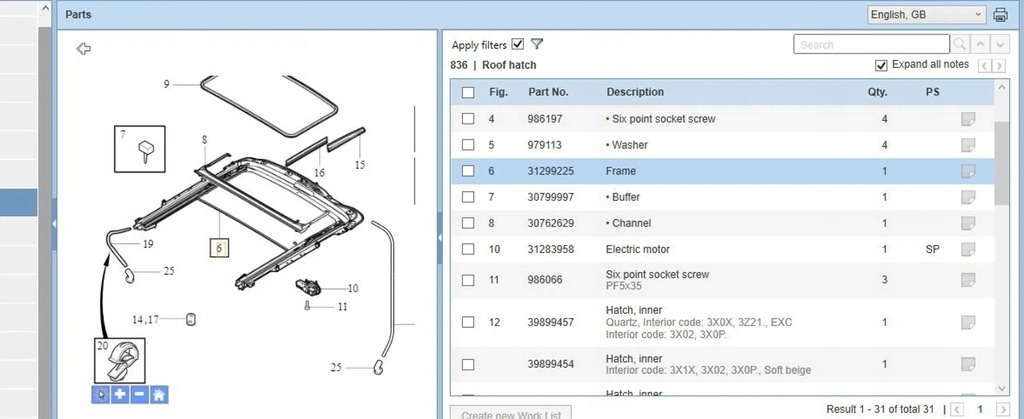
Task: Click the Create new Work List button
Action: [511, 412]
